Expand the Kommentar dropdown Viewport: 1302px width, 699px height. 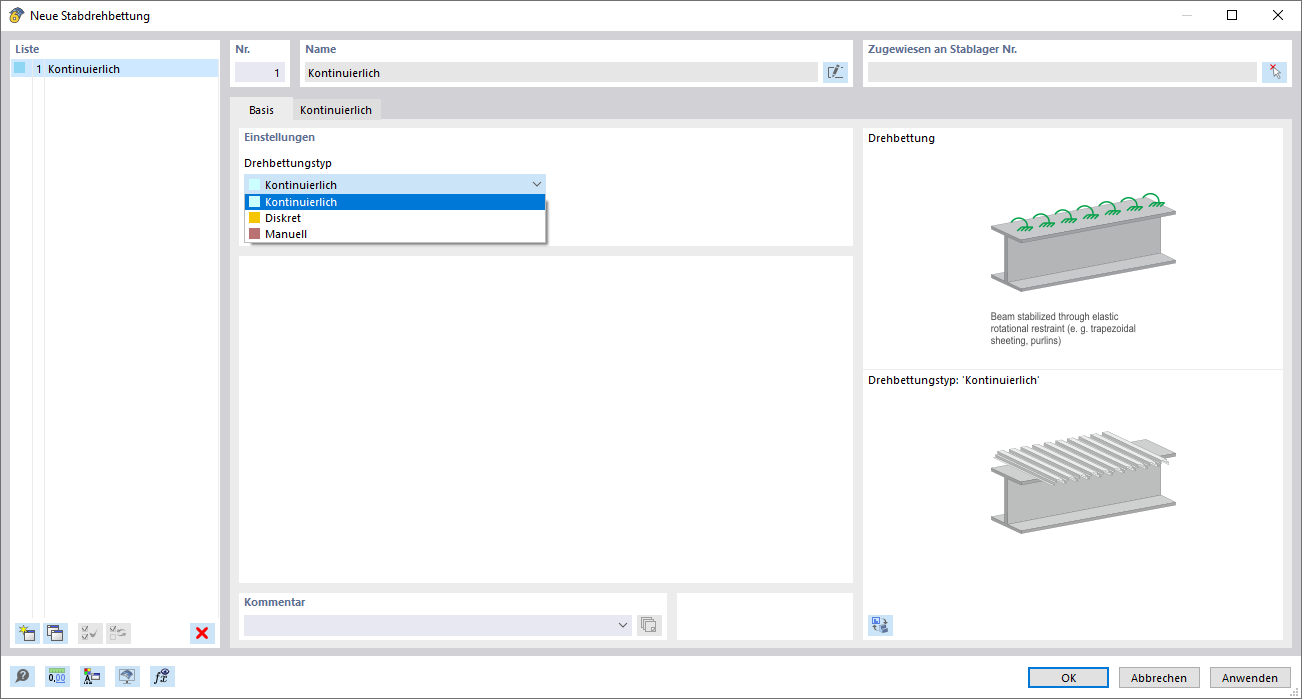coord(623,625)
